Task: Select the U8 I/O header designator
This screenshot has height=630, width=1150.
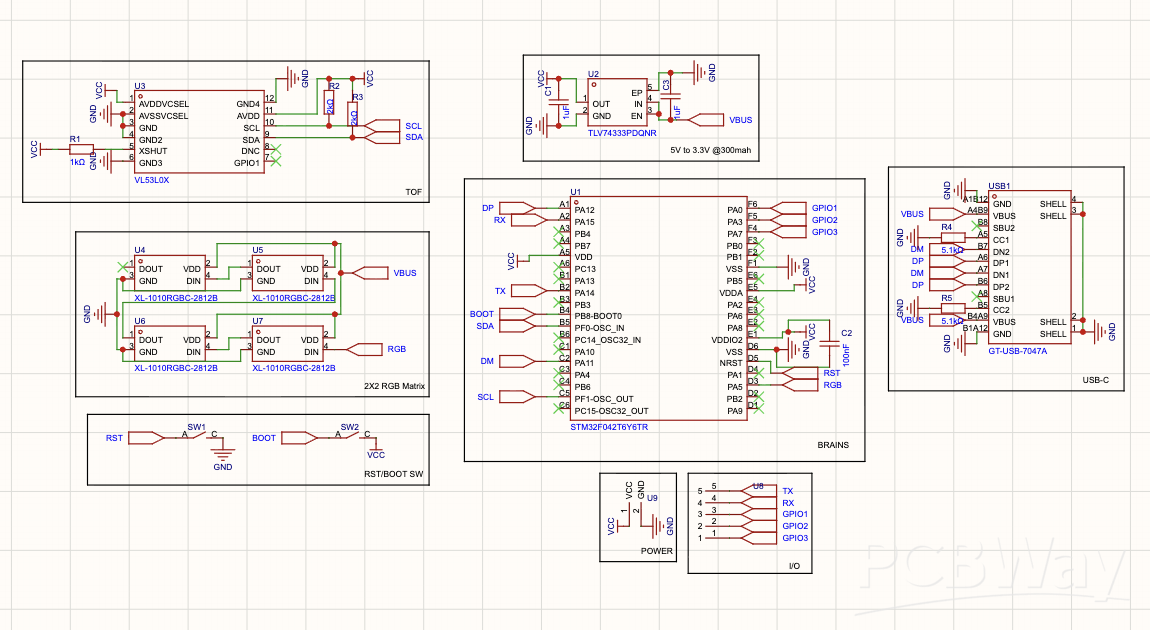Action: coord(758,486)
